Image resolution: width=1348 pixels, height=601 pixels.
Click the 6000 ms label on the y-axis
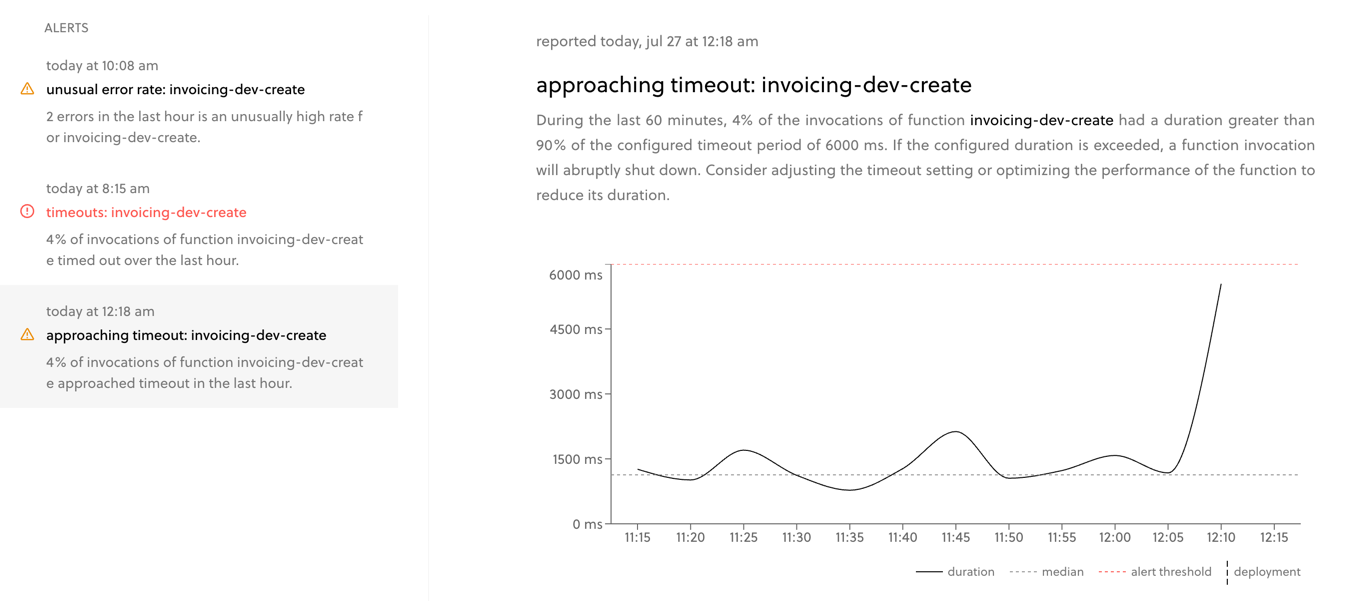[577, 274]
